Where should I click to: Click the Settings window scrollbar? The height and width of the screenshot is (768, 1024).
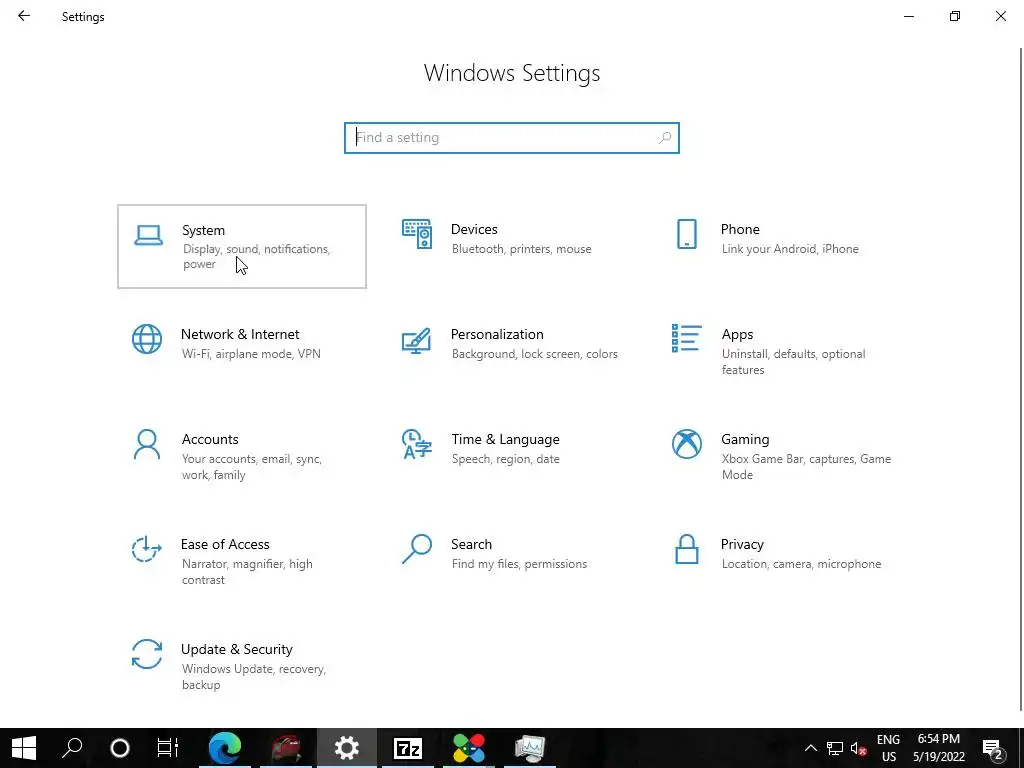(x=1021, y=379)
